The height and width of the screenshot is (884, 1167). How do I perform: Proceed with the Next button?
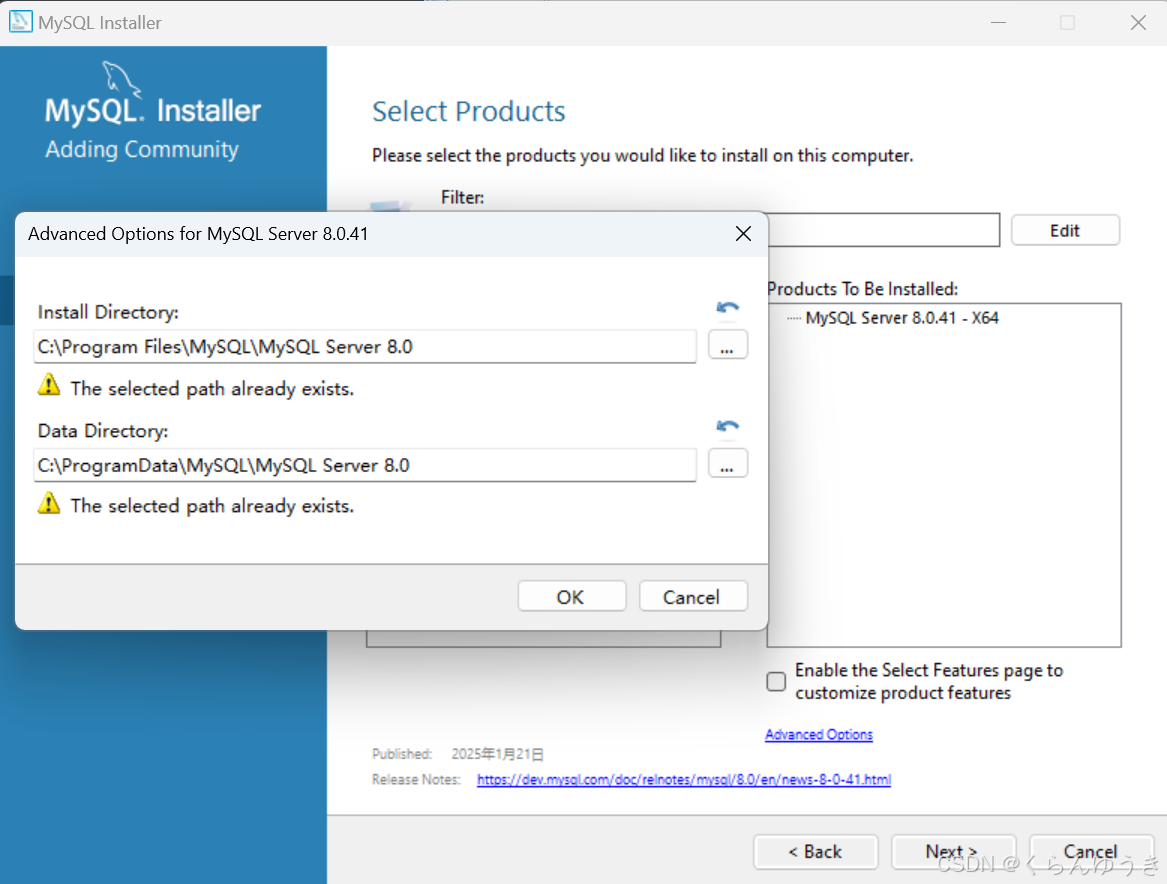click(953, 851)
